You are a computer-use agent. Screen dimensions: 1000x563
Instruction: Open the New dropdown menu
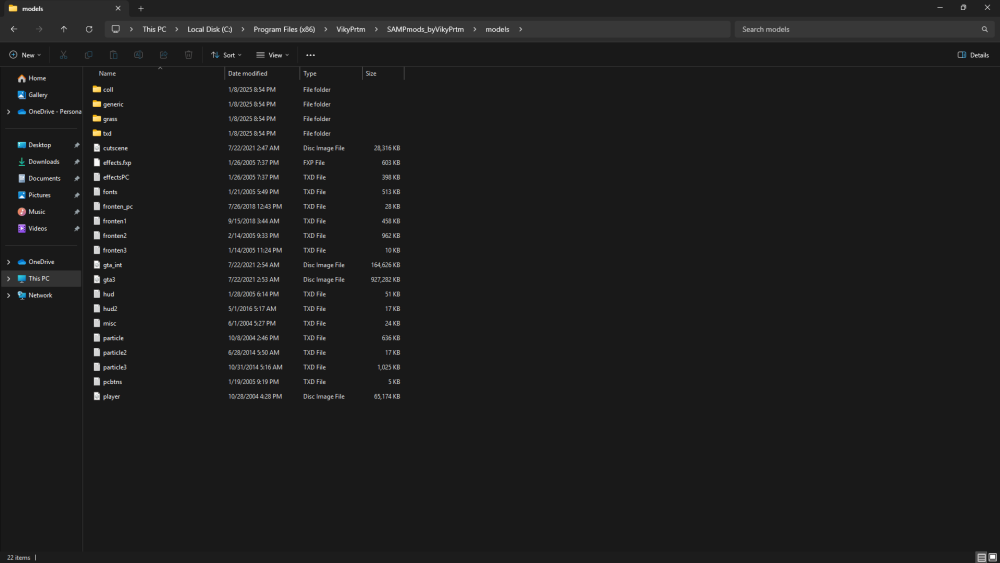click(25, 55)
